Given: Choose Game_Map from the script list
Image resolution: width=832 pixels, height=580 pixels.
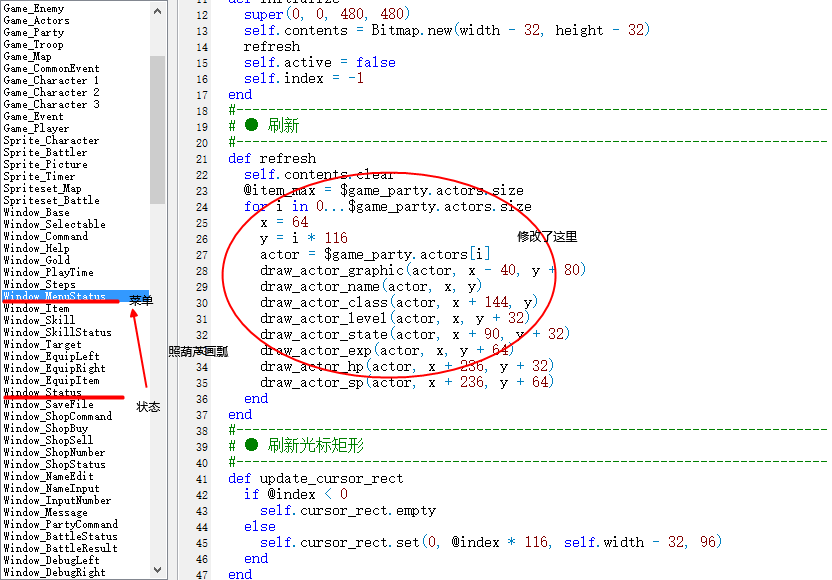Looking at the screenshot, I should coord(27,57).
